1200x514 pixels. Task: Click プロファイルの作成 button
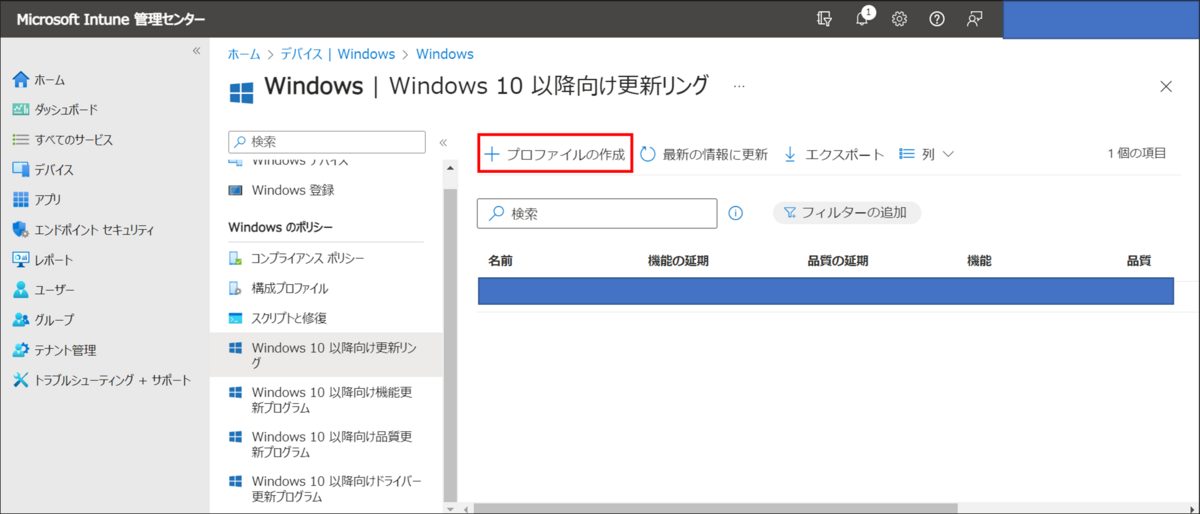[x=555, y=154]
